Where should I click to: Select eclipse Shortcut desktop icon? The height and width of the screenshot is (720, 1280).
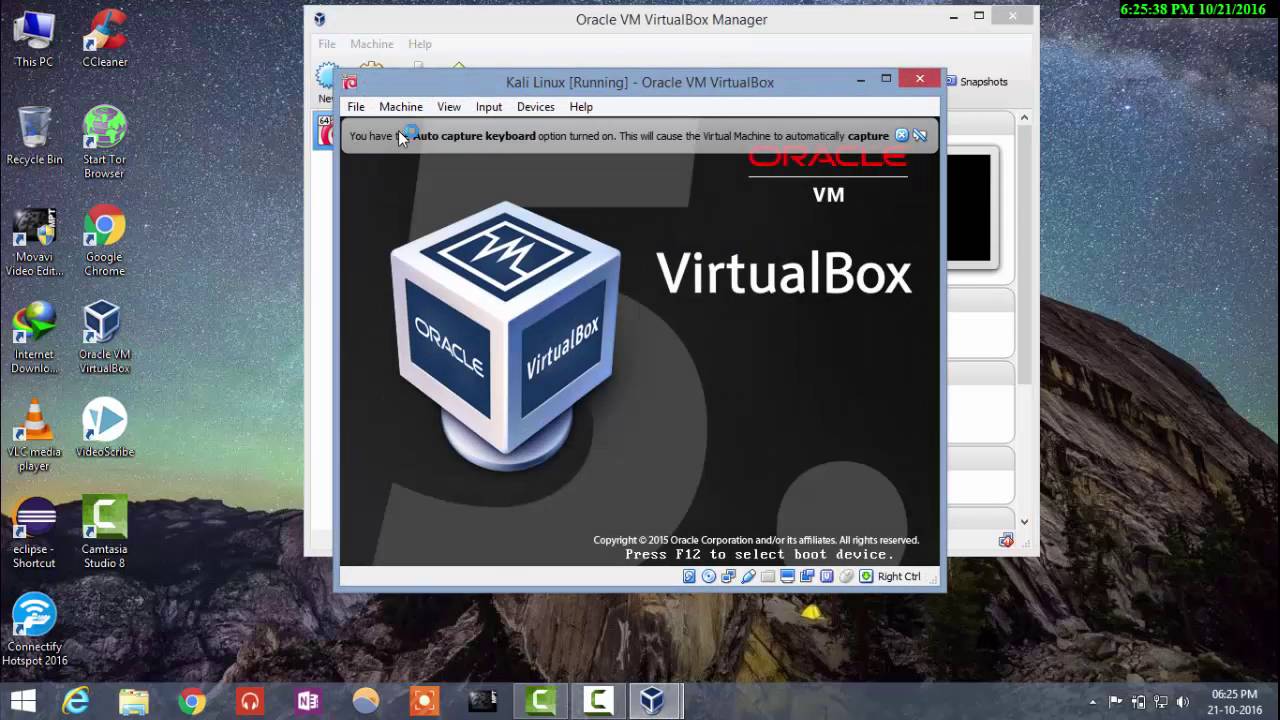coord(34,533)
